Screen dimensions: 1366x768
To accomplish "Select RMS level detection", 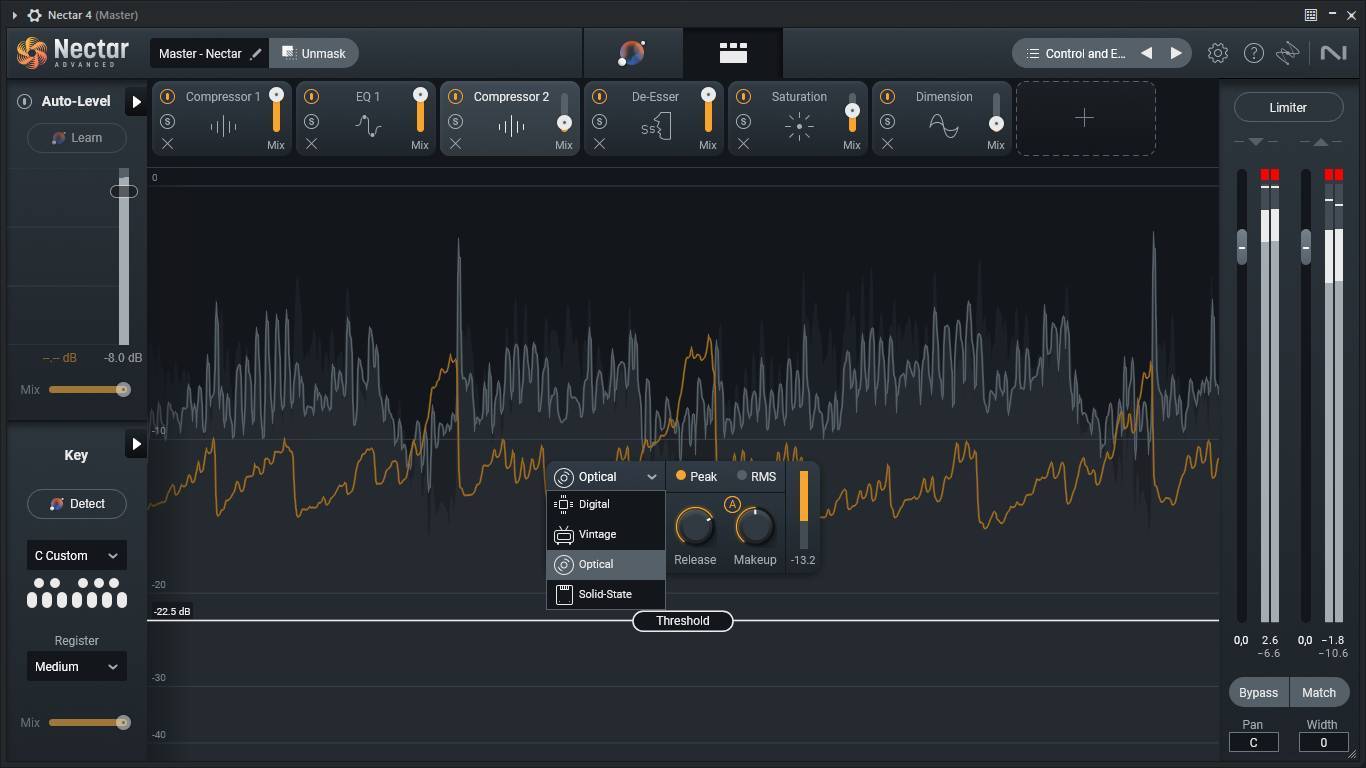I will 757,477.
